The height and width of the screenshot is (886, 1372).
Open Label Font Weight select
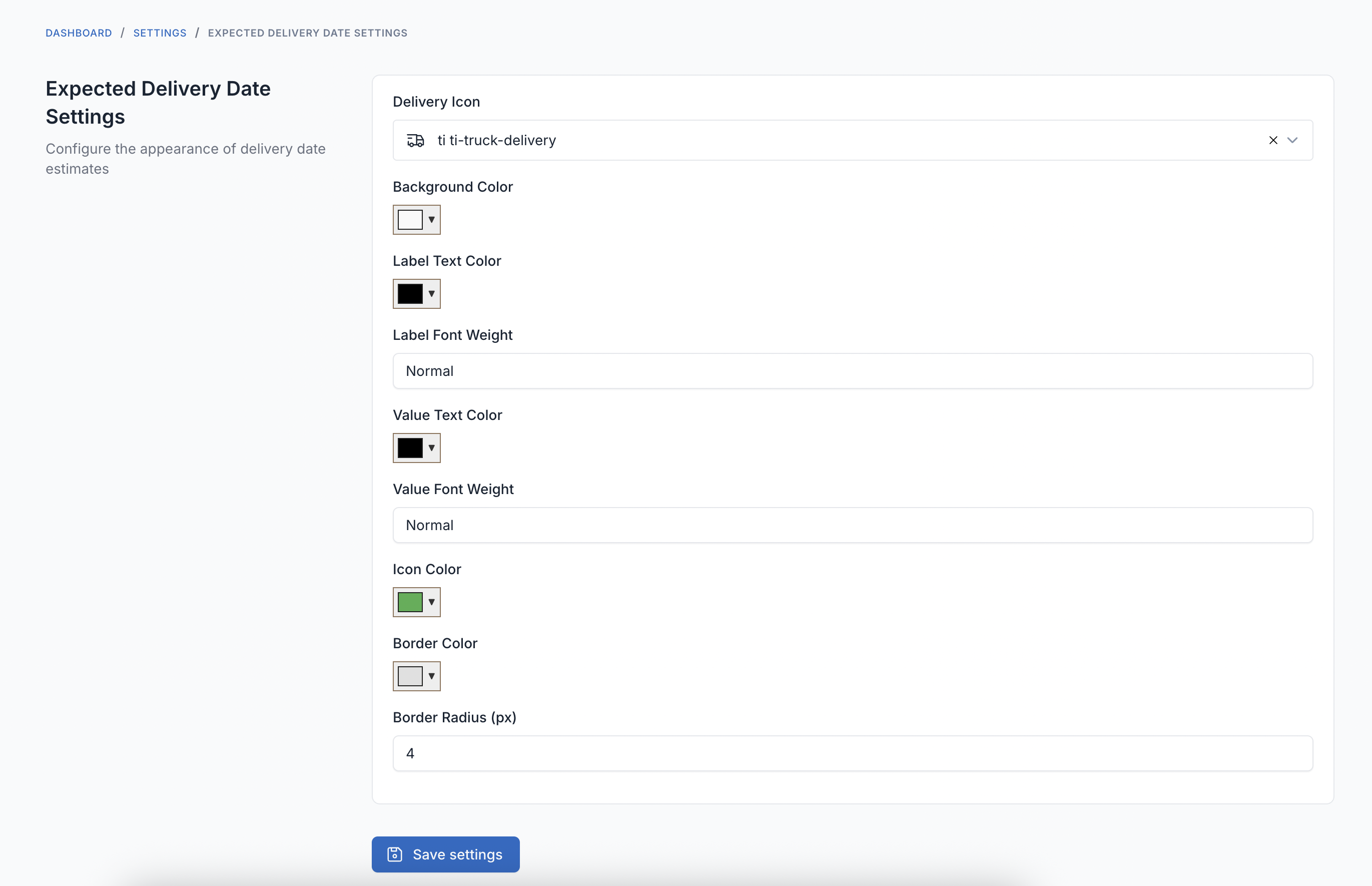pos(852,371)
